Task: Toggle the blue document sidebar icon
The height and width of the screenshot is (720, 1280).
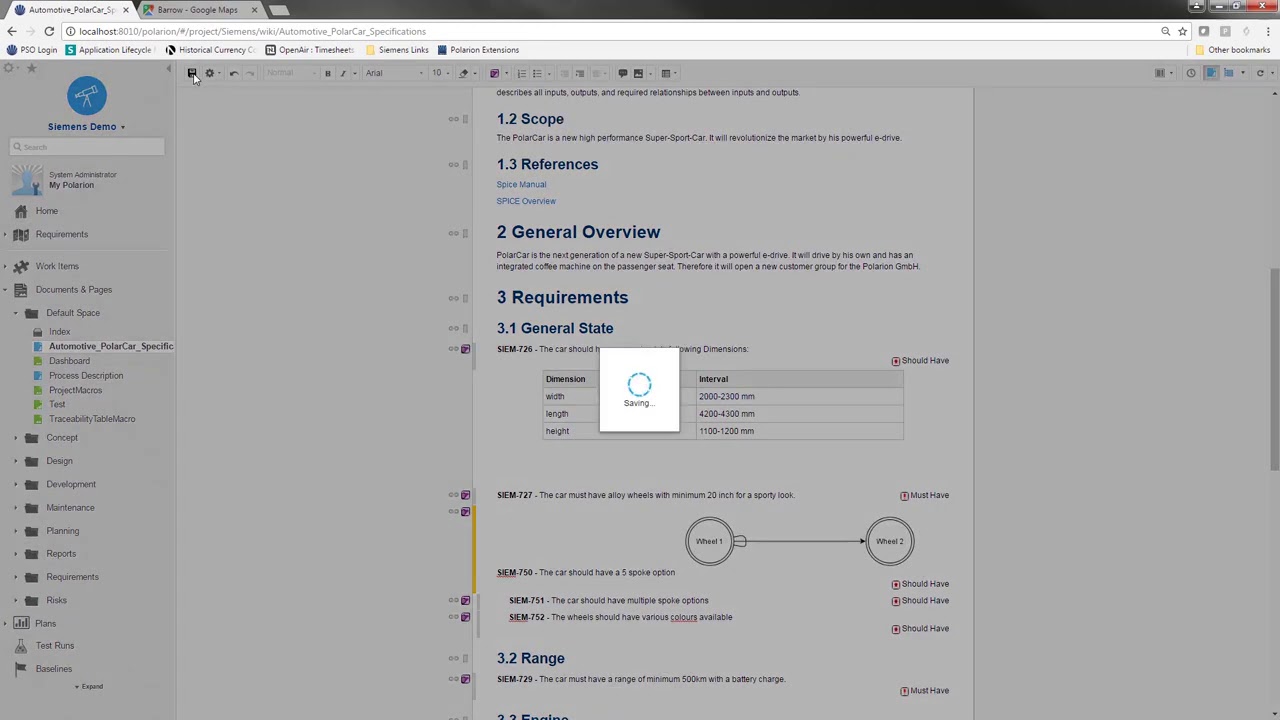Action: 1211,73
